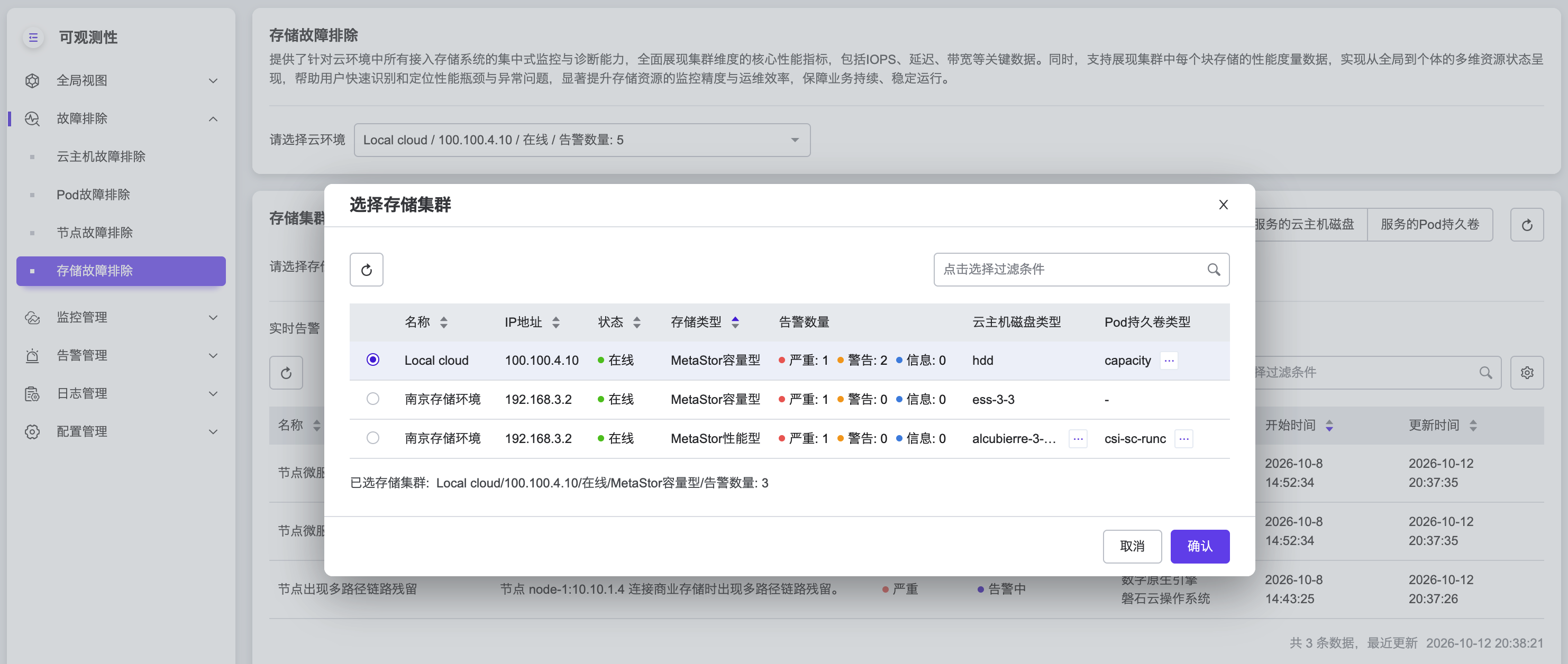Select the 南京存储环境 MetaStor容量型 radio button
1568x664 pixels.
(373, 399)
